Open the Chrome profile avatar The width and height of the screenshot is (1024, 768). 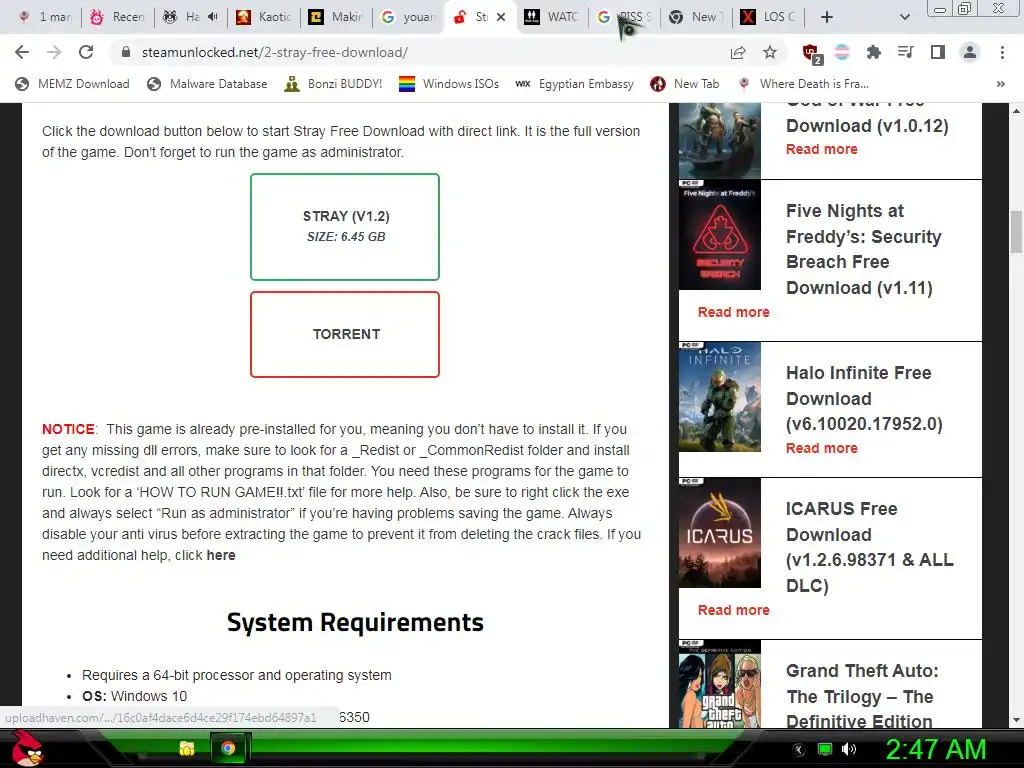970,52
